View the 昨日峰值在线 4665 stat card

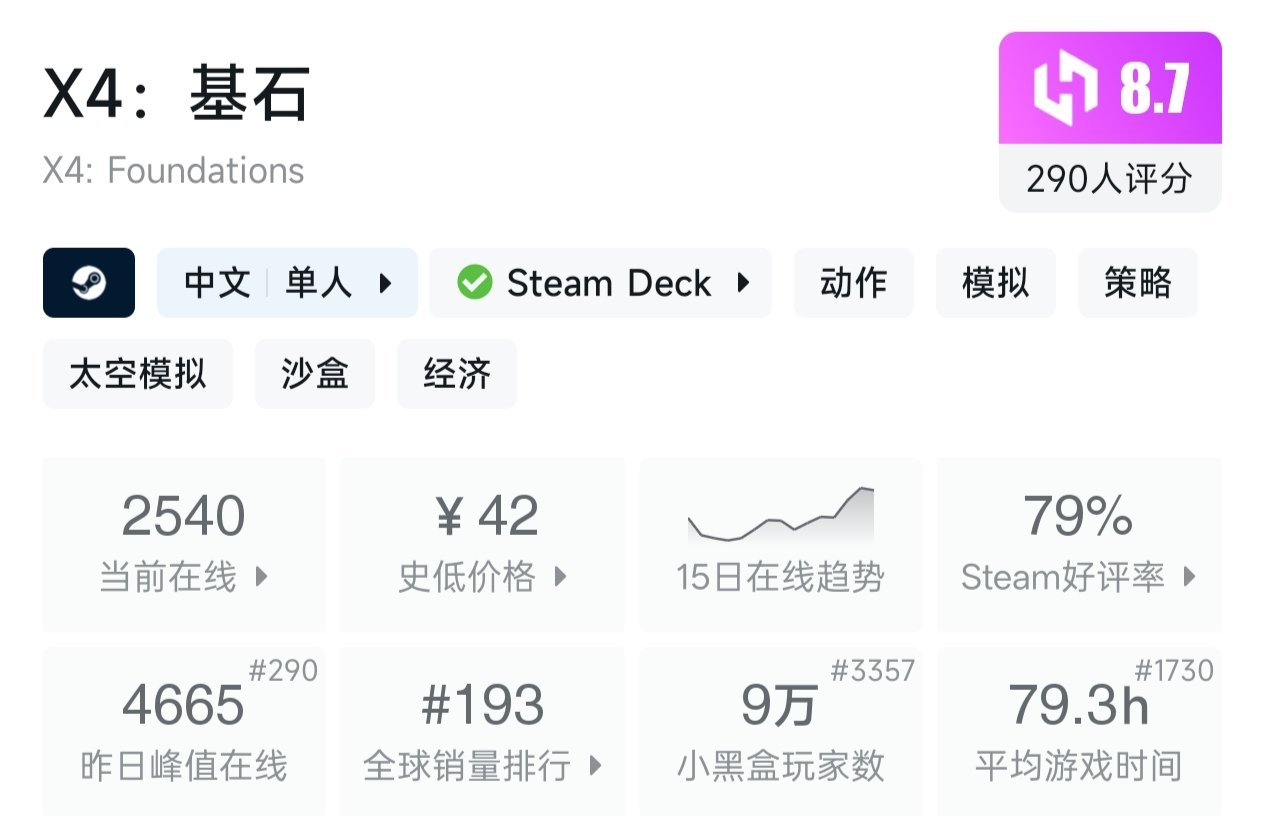tap(184, 730)
